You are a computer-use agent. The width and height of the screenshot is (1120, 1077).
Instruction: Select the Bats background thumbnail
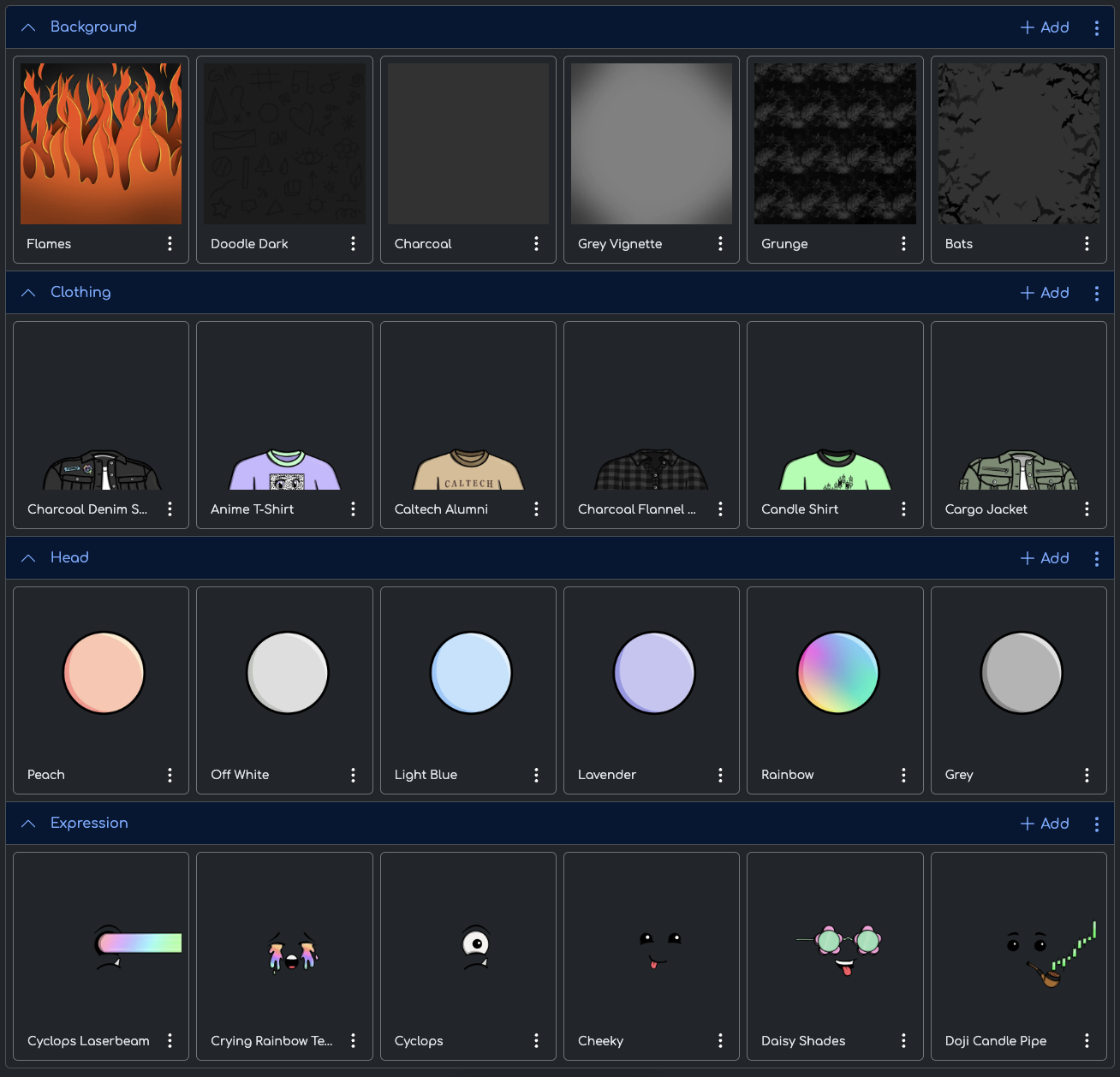(x=1018, y=144)
